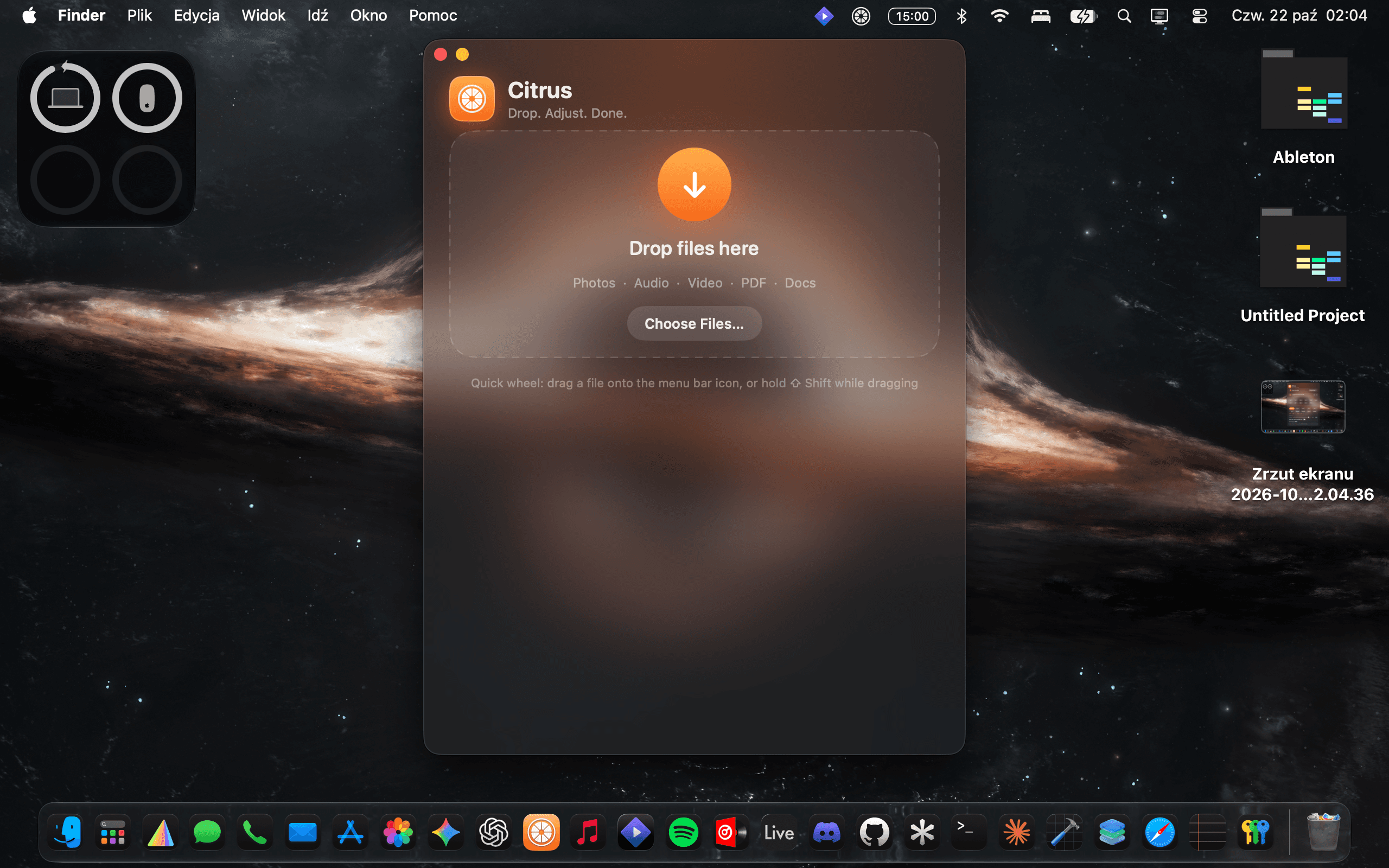Open Music app in Dock
This screenshot has width=1389, height=868.
[588, 832]
